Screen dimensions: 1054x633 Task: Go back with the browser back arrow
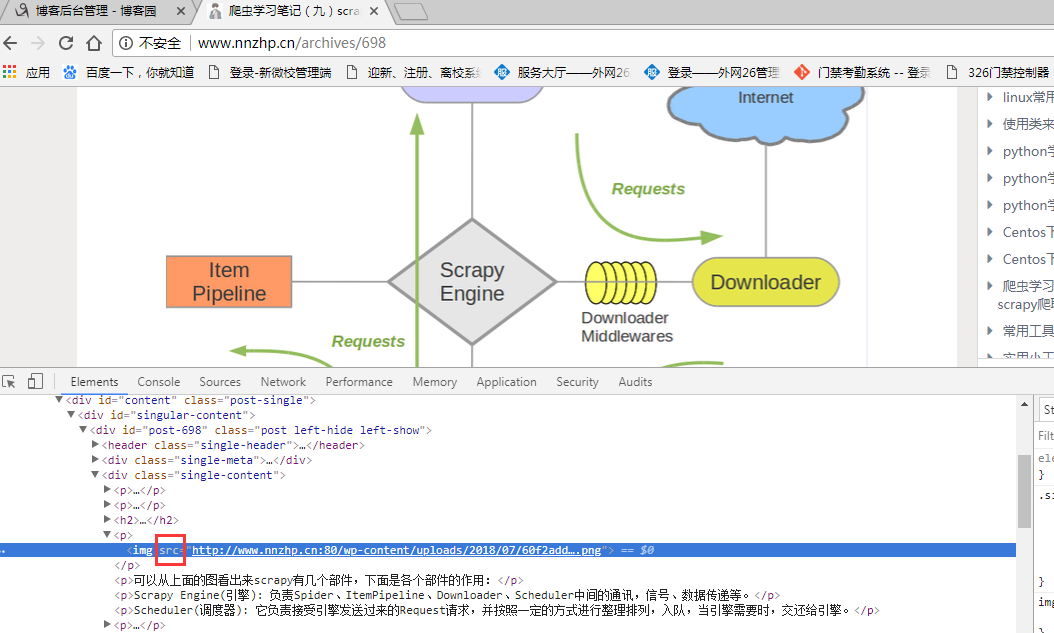(10, 43)
